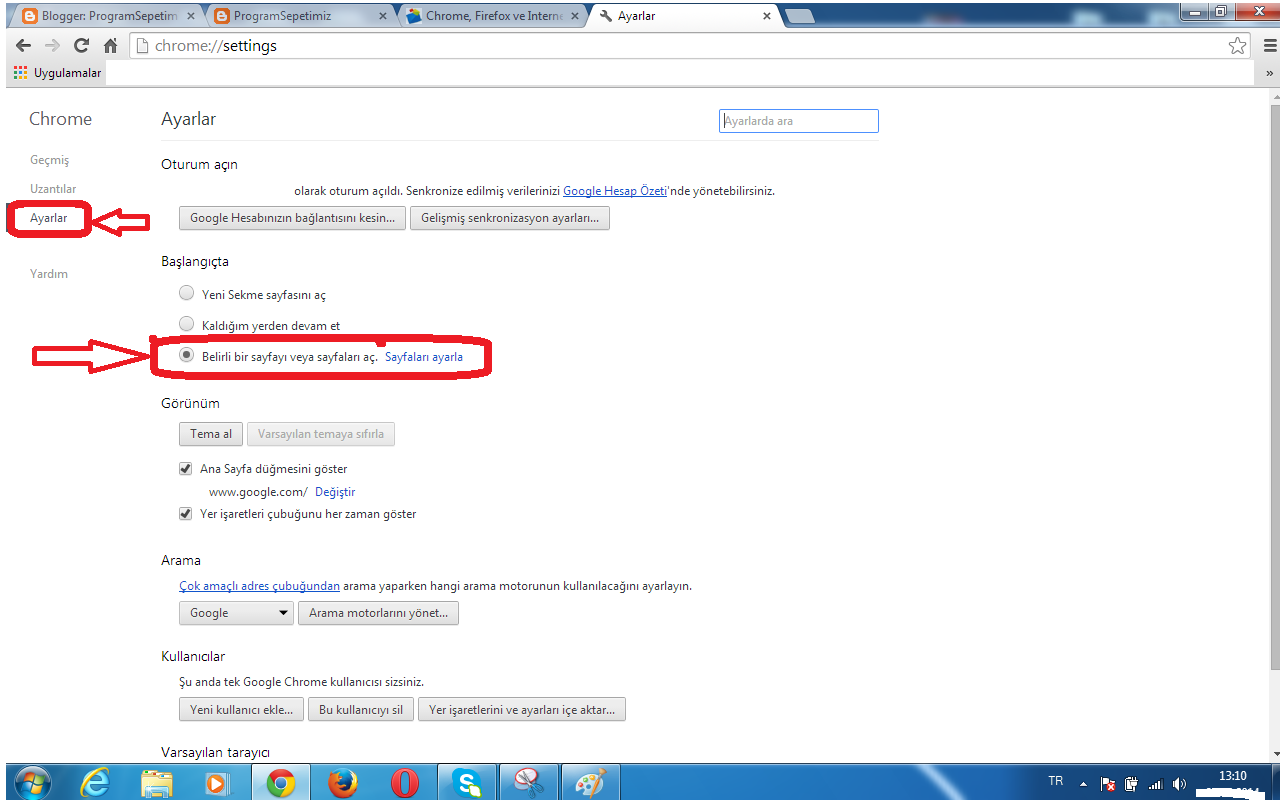The height and width of the screenshot is (800, 1280).
Task: Click Bu kullanıcıyı sil button
Action: (x=361, y=710)
